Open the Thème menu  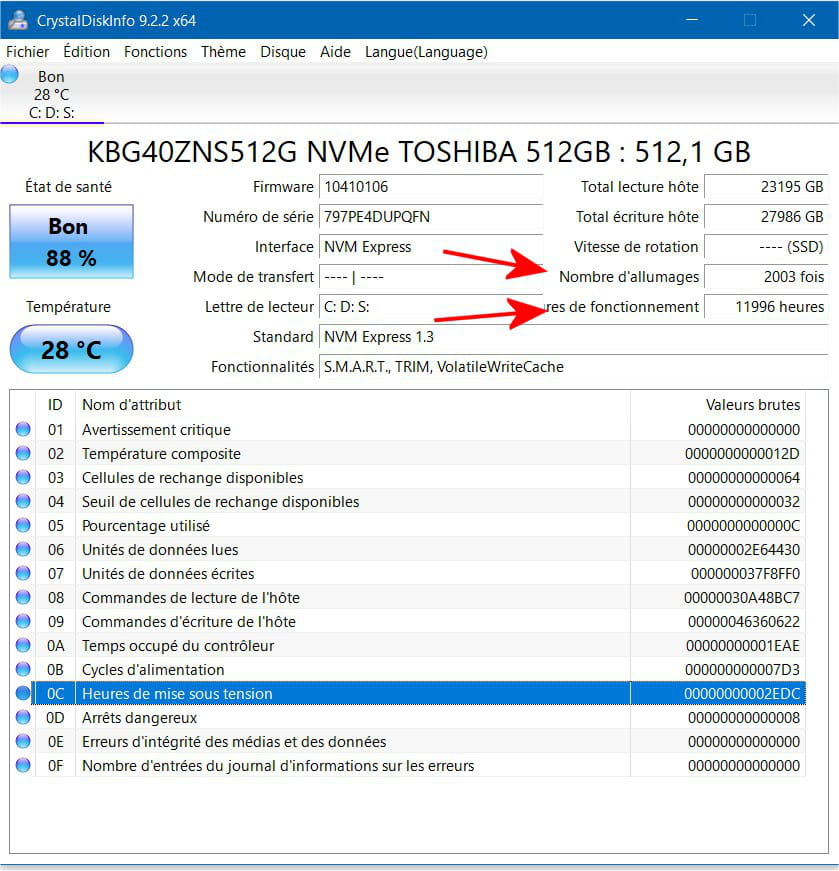click(223, 52)
